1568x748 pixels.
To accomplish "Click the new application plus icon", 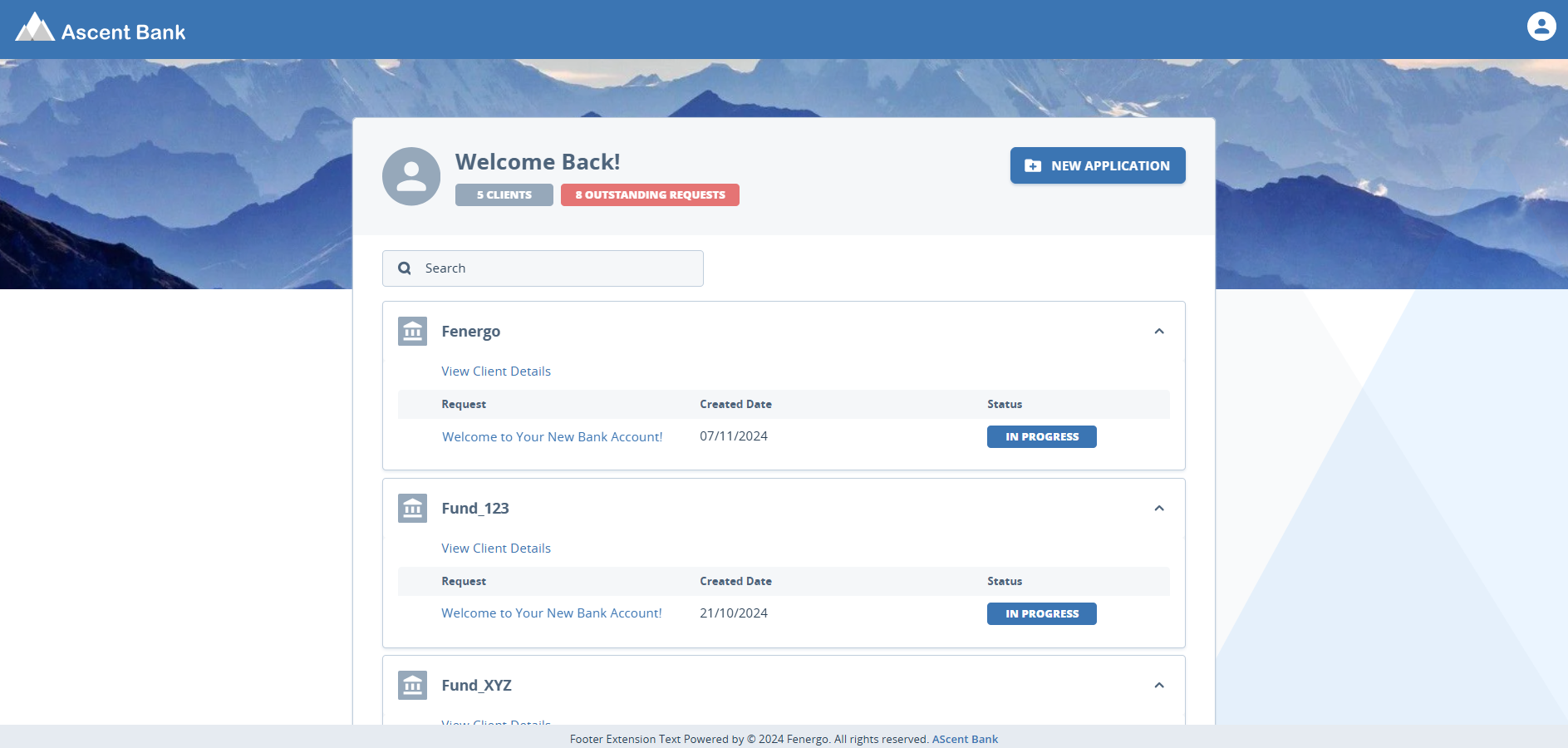I will (x=1031, y=165).
